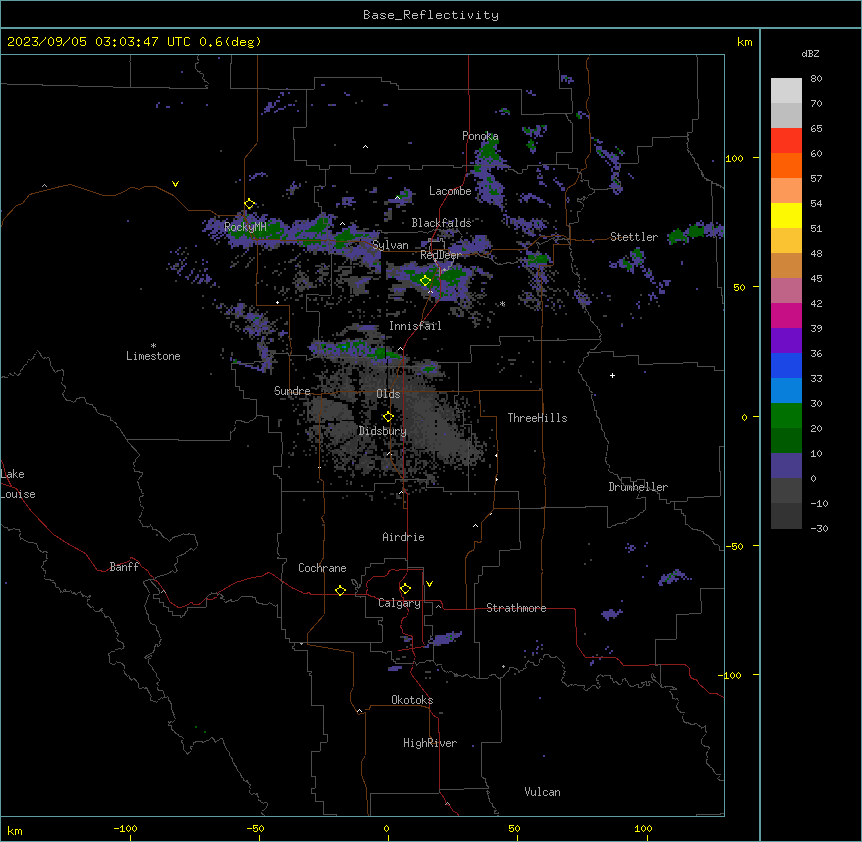Click the Okotoks city label
862x842 pixels.
tap(412, 700)
